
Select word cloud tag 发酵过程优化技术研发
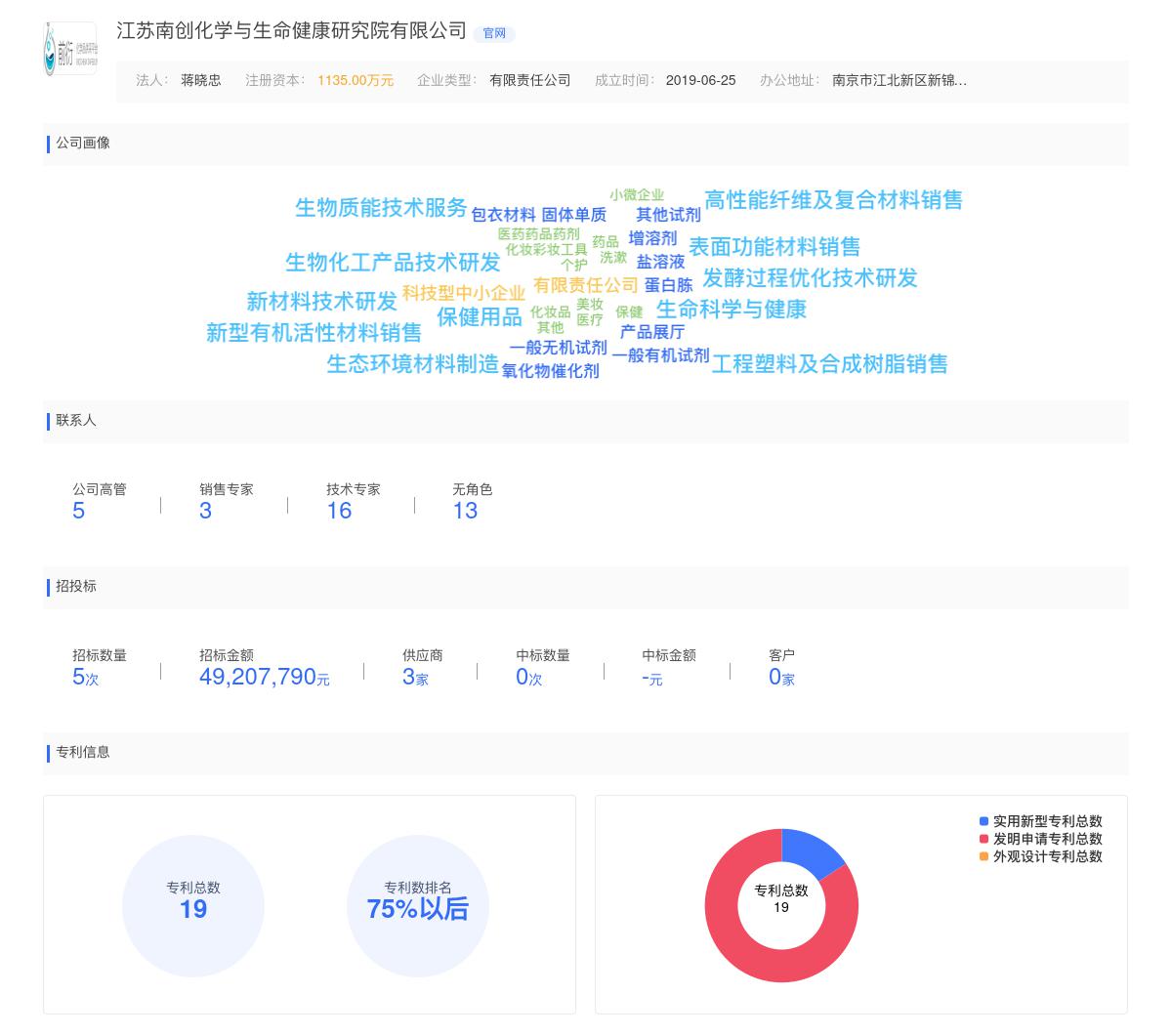click(x=810, y=278)
